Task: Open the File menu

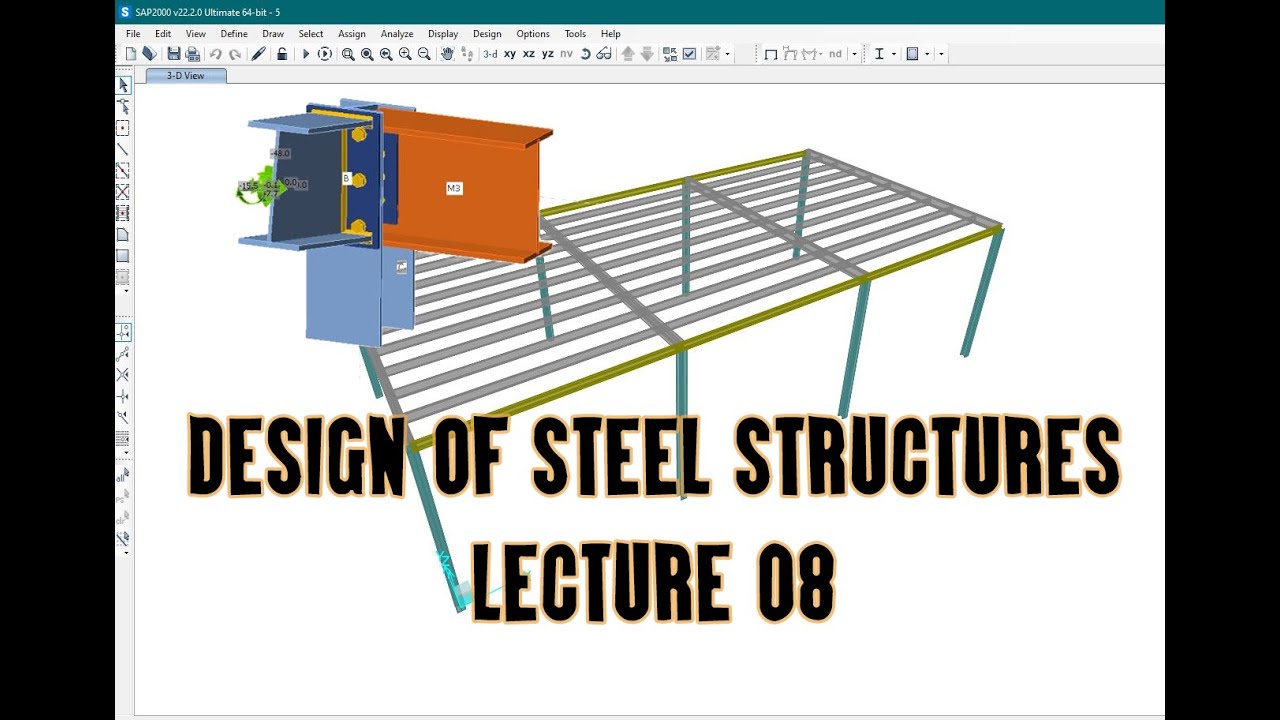Action: click(133, 34)
